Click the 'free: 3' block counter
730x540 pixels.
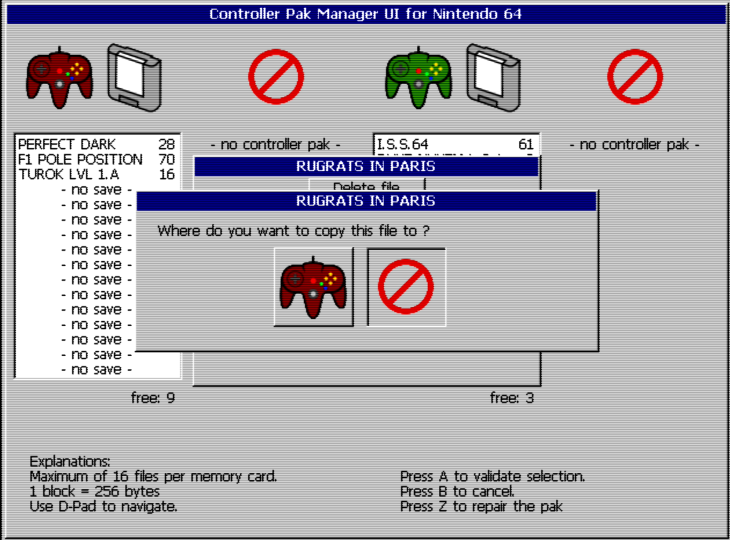512,398
